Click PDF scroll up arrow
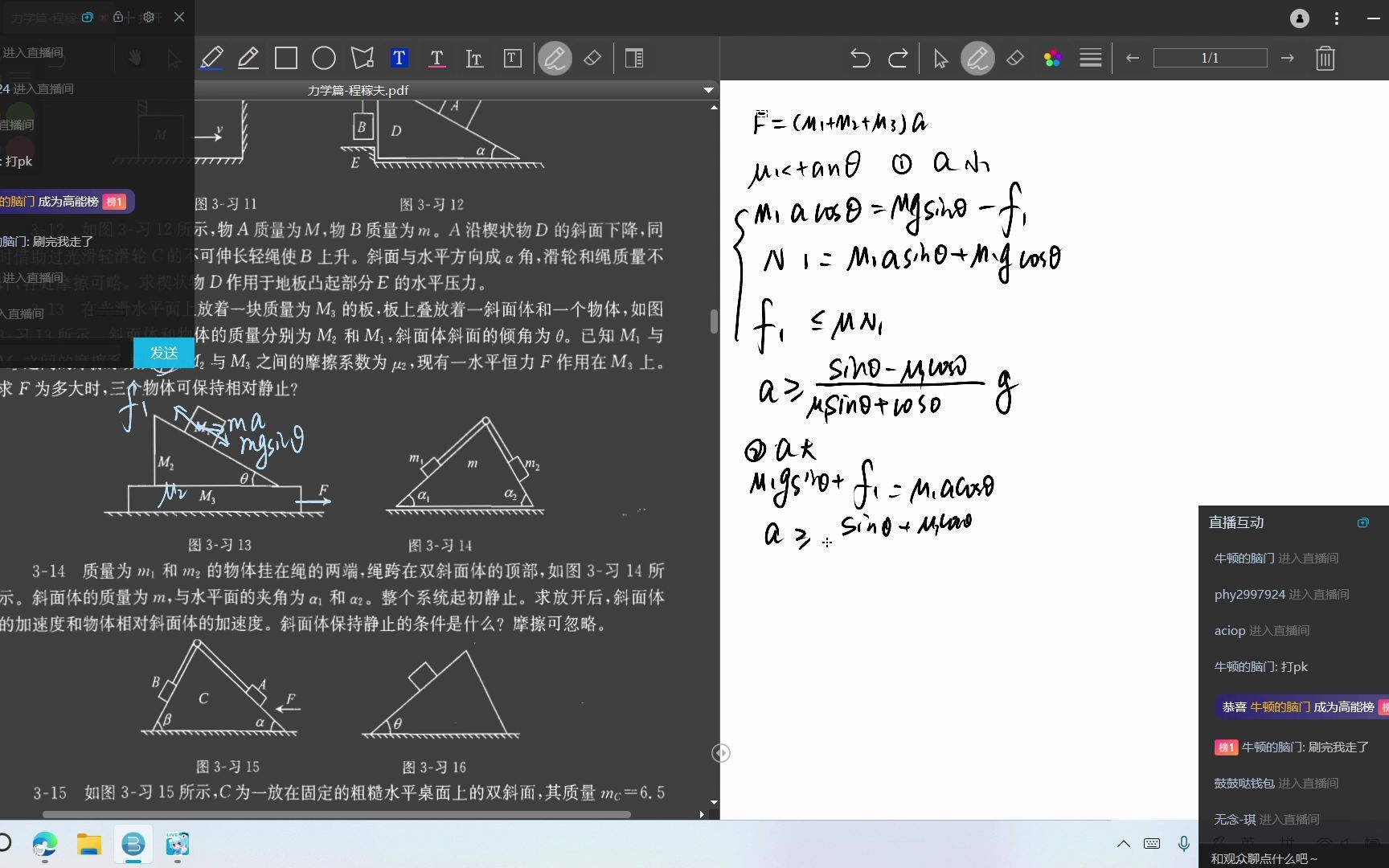This screenshot has width=1389, height=868. pos(714,107)
